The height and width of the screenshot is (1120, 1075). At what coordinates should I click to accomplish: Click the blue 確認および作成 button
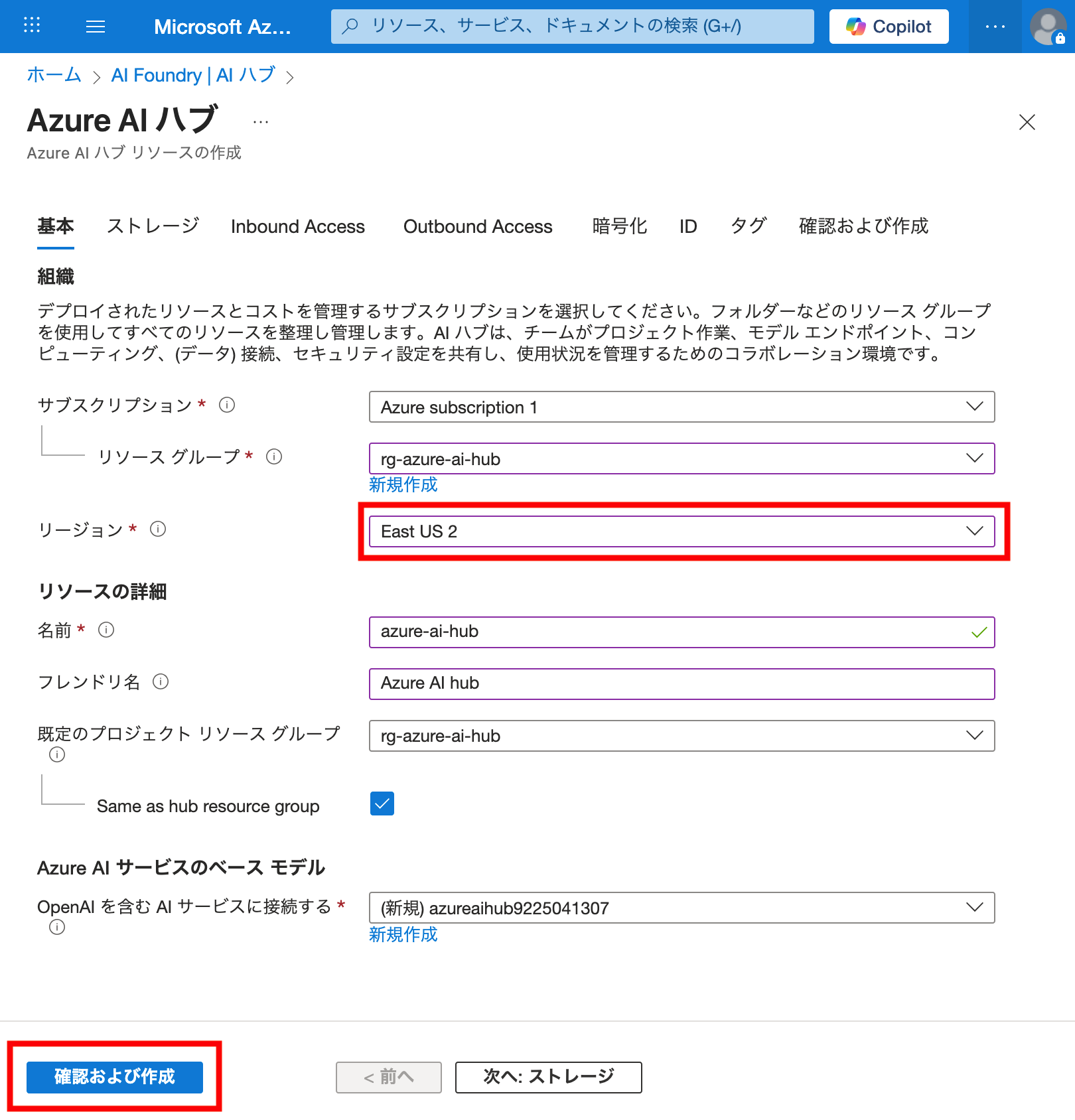point(115,1077)
